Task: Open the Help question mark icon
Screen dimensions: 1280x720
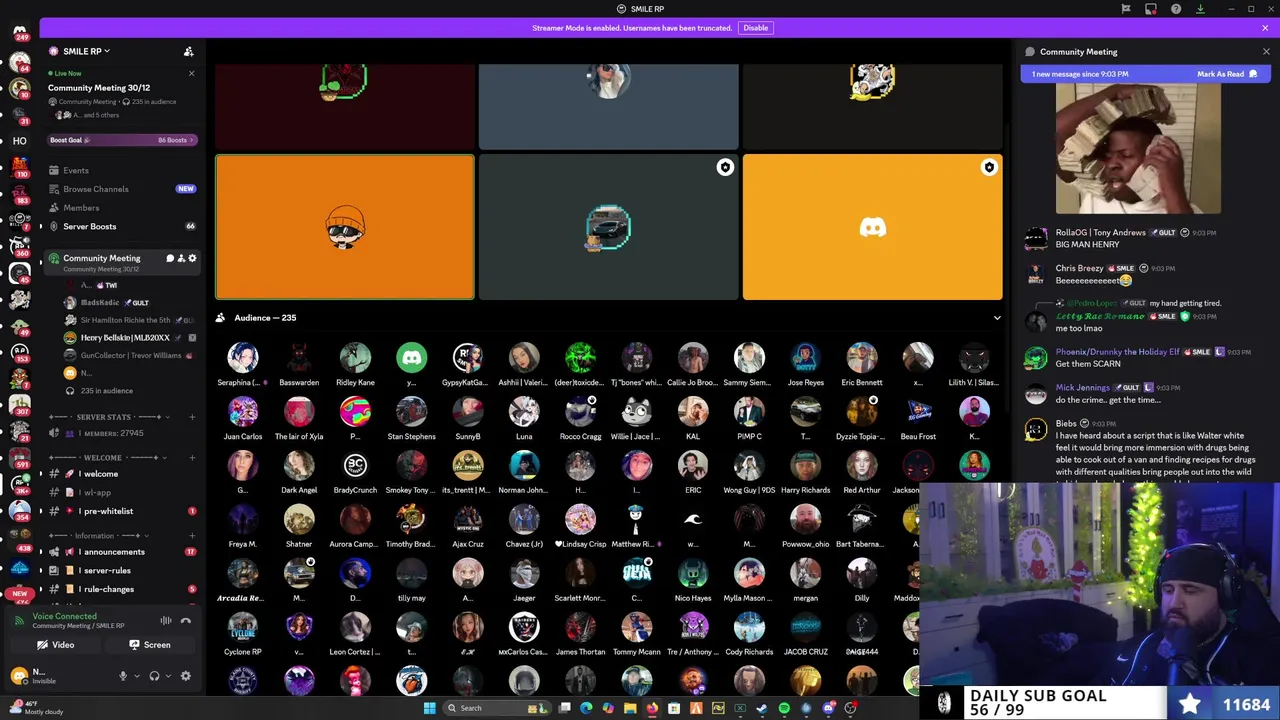Action: tap(1176, 9)
